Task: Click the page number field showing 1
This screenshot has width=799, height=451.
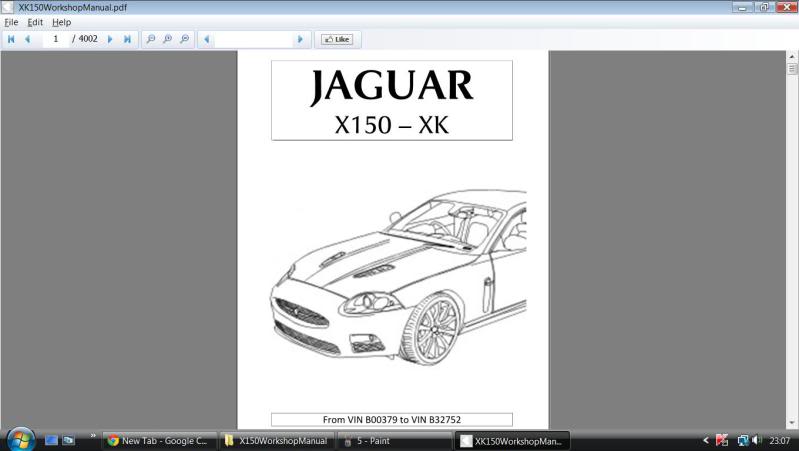Action: click(56, 39)
